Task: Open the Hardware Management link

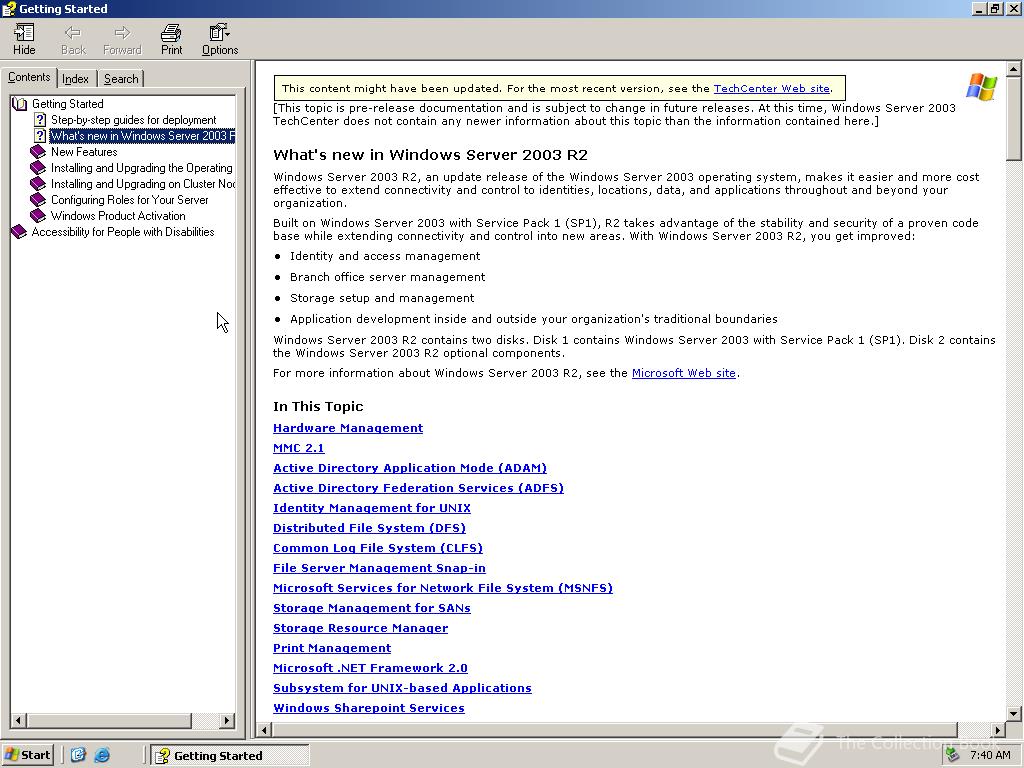Action: coord(347,428)
